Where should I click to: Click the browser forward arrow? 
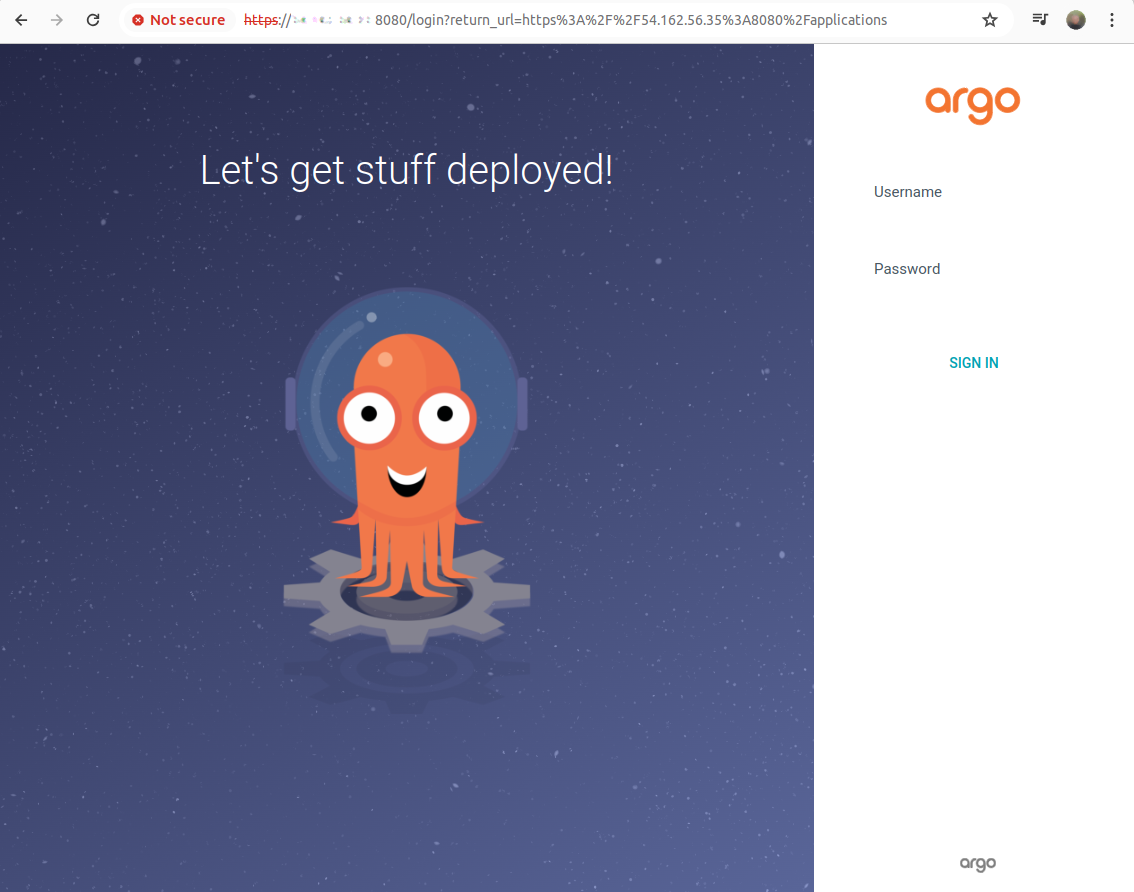57,20
